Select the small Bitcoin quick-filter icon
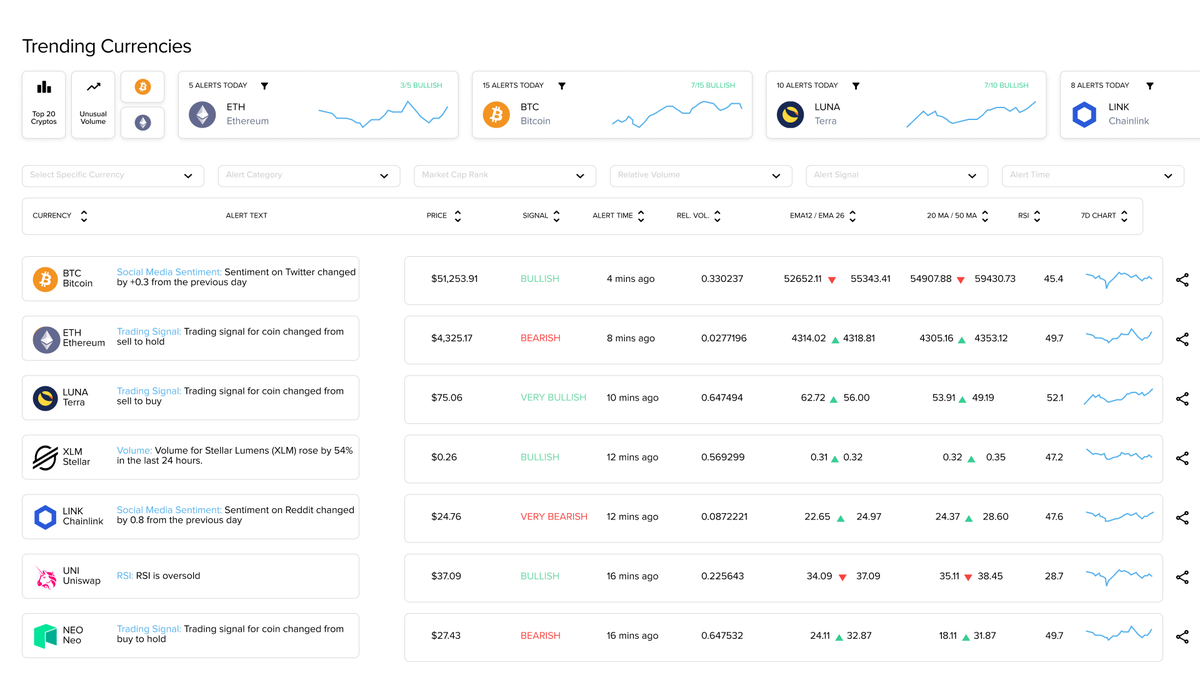The image size is (1200, 675). [143, 87]
